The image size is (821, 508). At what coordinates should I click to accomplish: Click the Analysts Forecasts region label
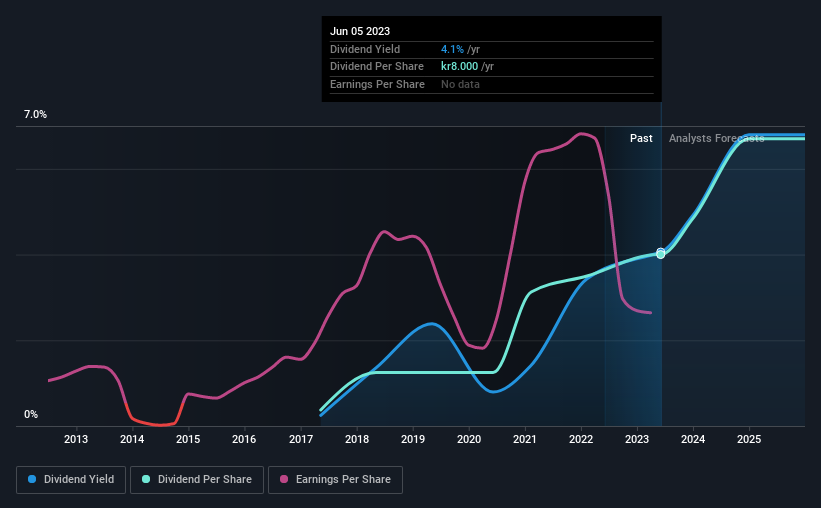click(x=716, y=138)
